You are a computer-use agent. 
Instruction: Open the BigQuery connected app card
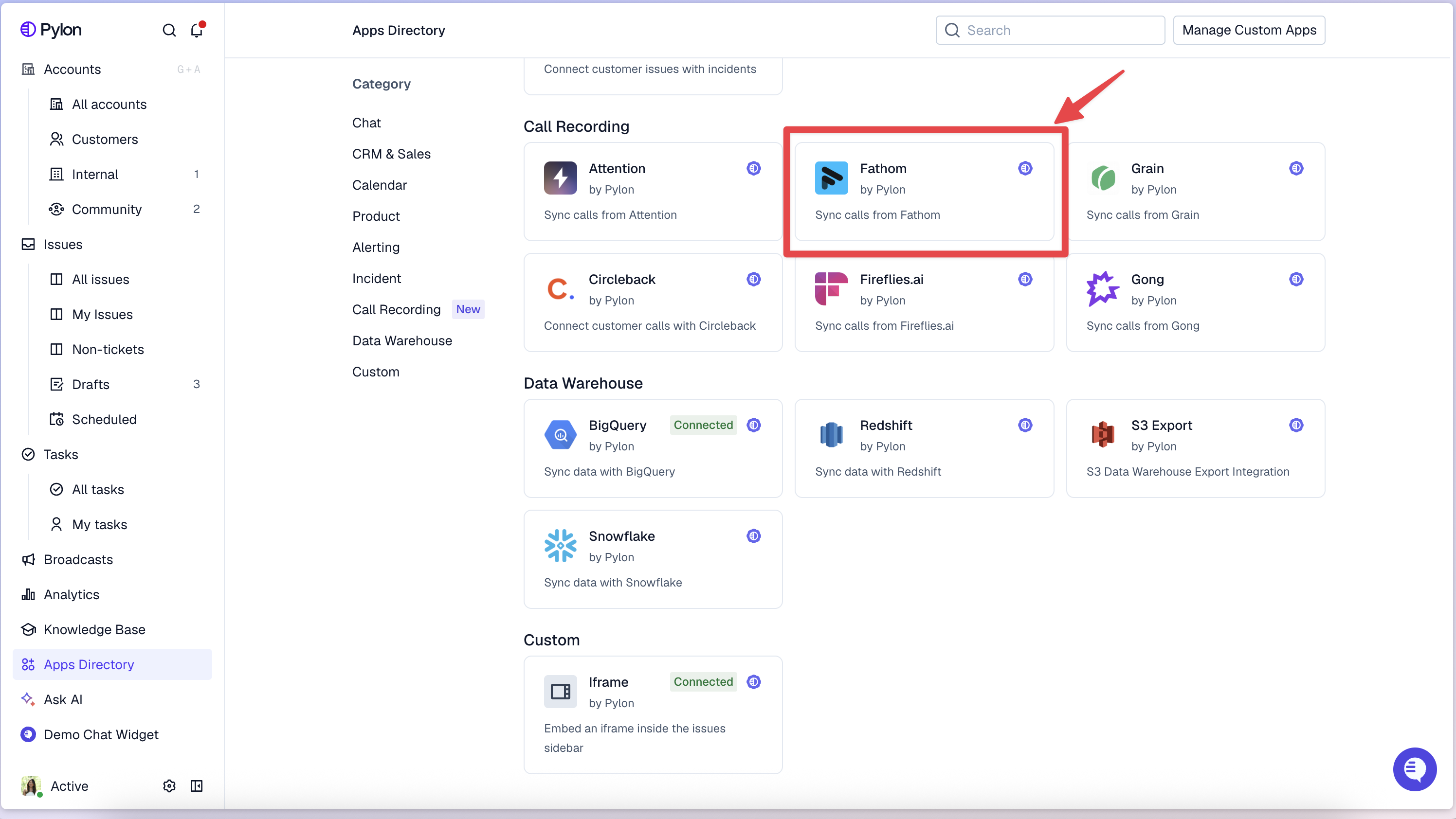pos(652,448)
